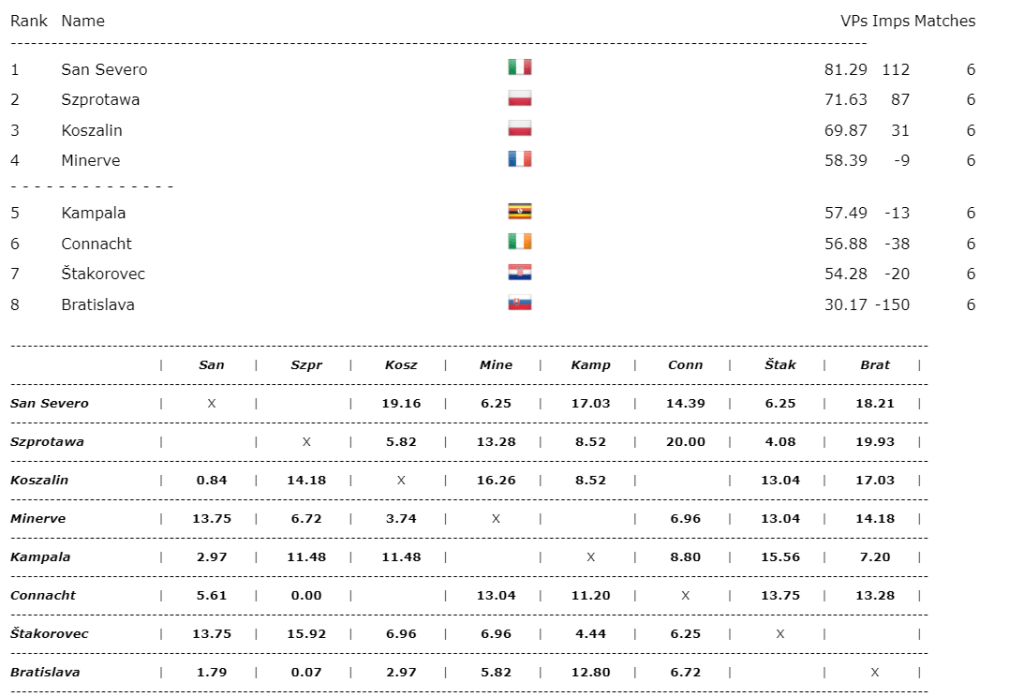Screen dimensions: 1024x697
Task: Click the Szpr column header
Action: pyautogui.click(x=306, y=365)
